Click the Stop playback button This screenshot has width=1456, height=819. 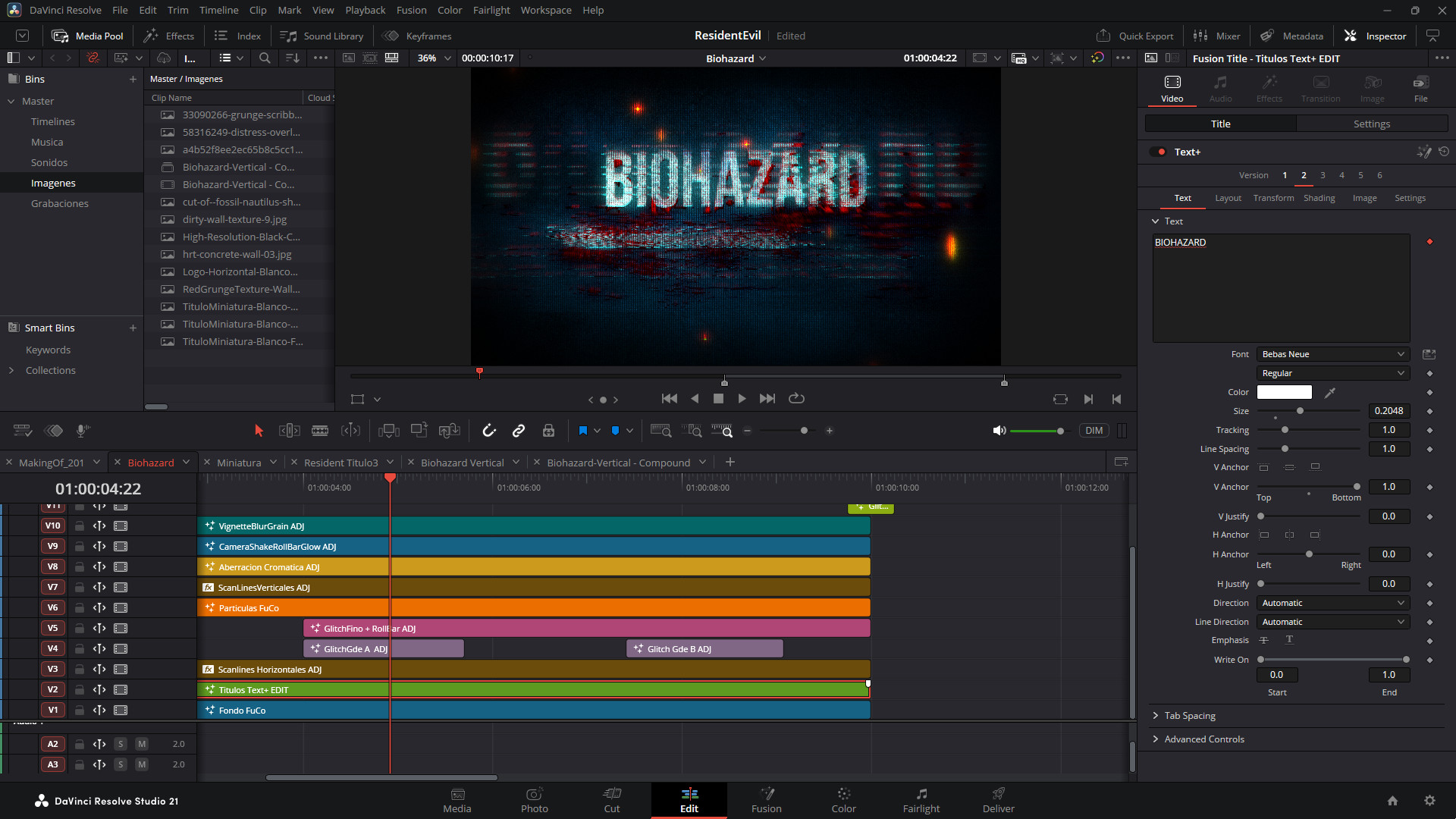(718, 399)
